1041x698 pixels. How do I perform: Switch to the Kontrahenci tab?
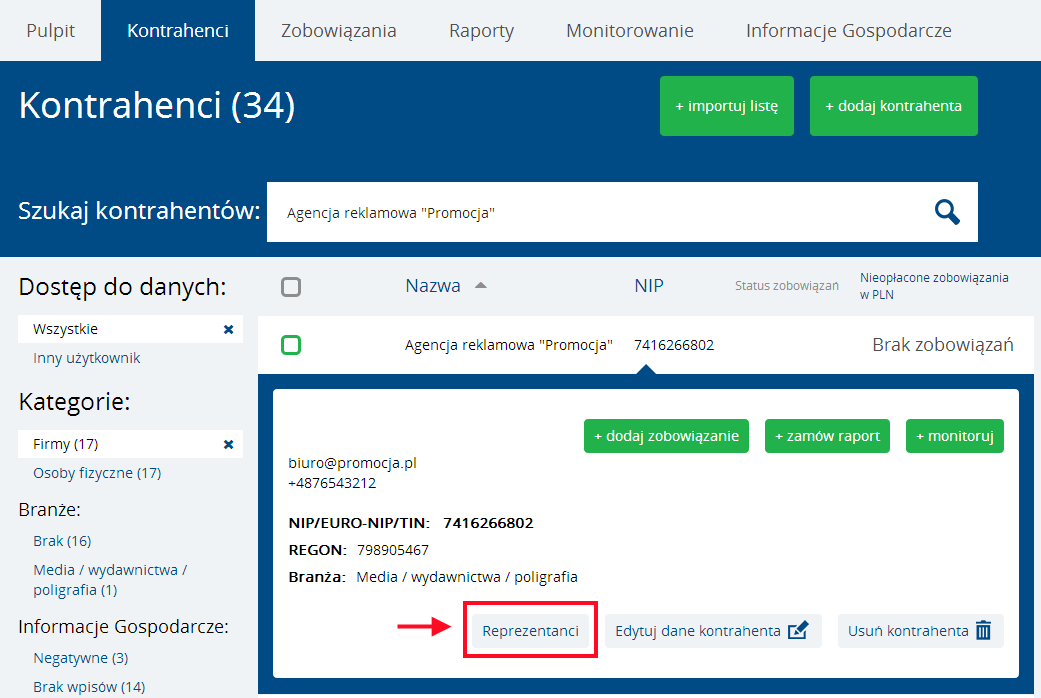pyautogui.click(x=178, y=31)
